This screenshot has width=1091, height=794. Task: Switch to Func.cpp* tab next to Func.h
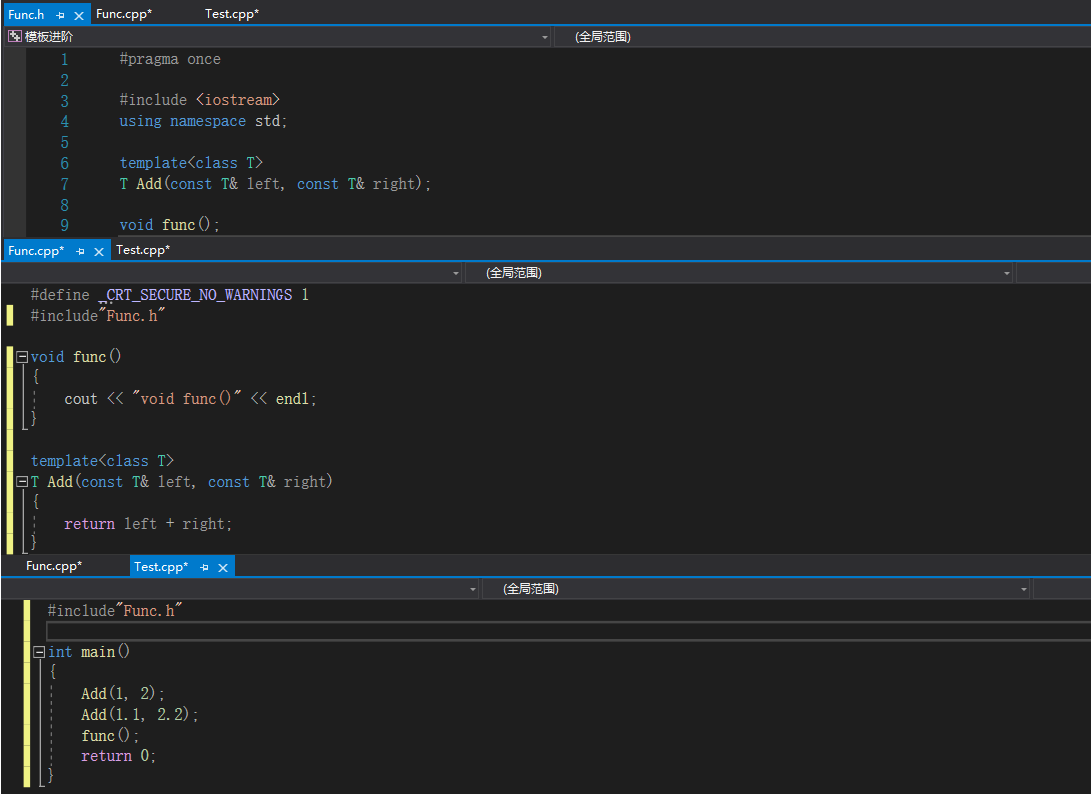coord(124,14)
